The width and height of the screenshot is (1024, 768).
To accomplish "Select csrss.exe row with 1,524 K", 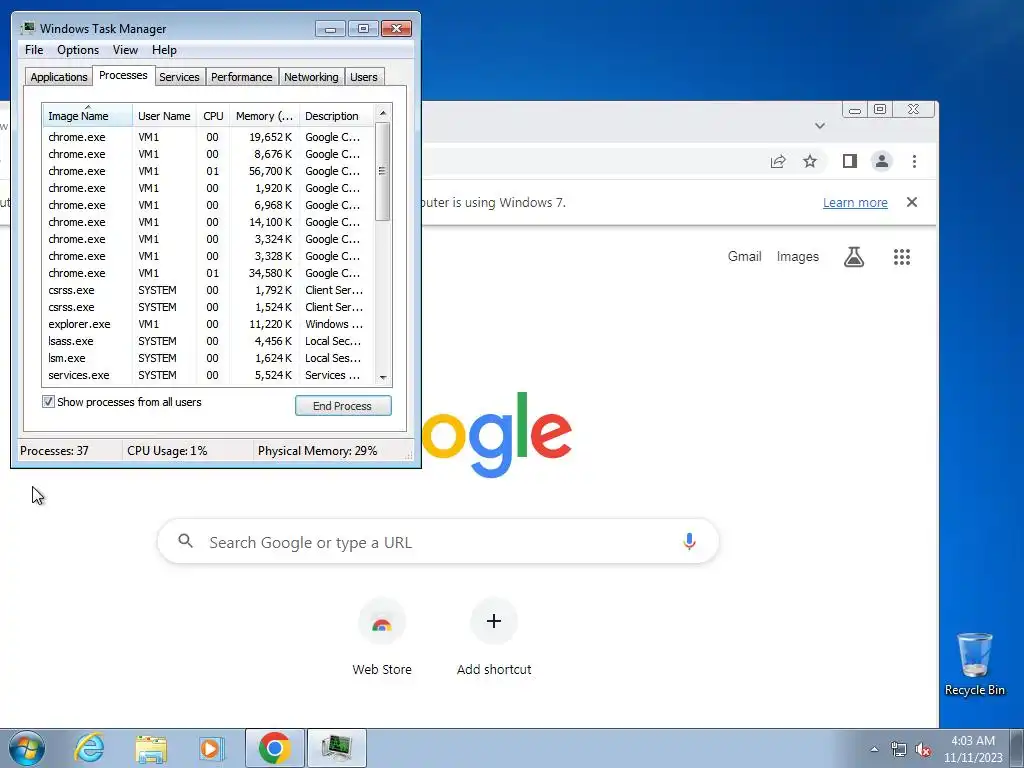I will click(x=209, y=307).
